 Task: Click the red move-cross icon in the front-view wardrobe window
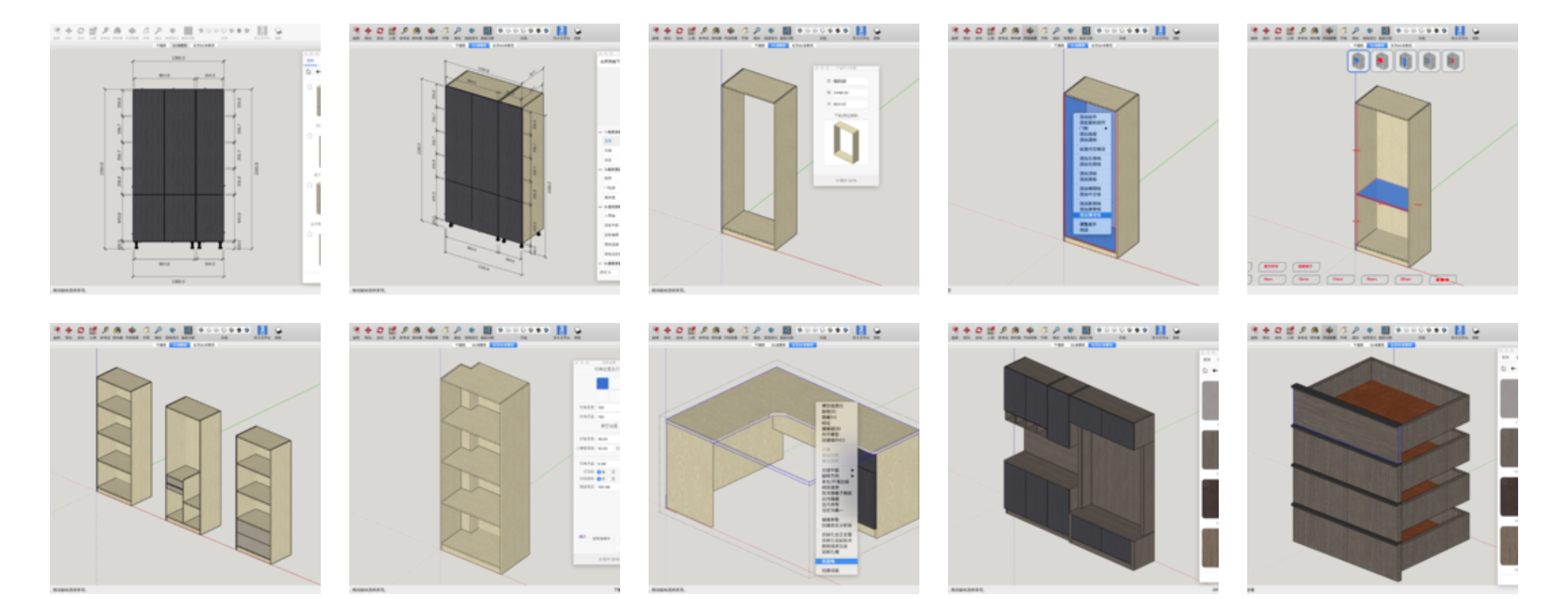pos(69,31)
